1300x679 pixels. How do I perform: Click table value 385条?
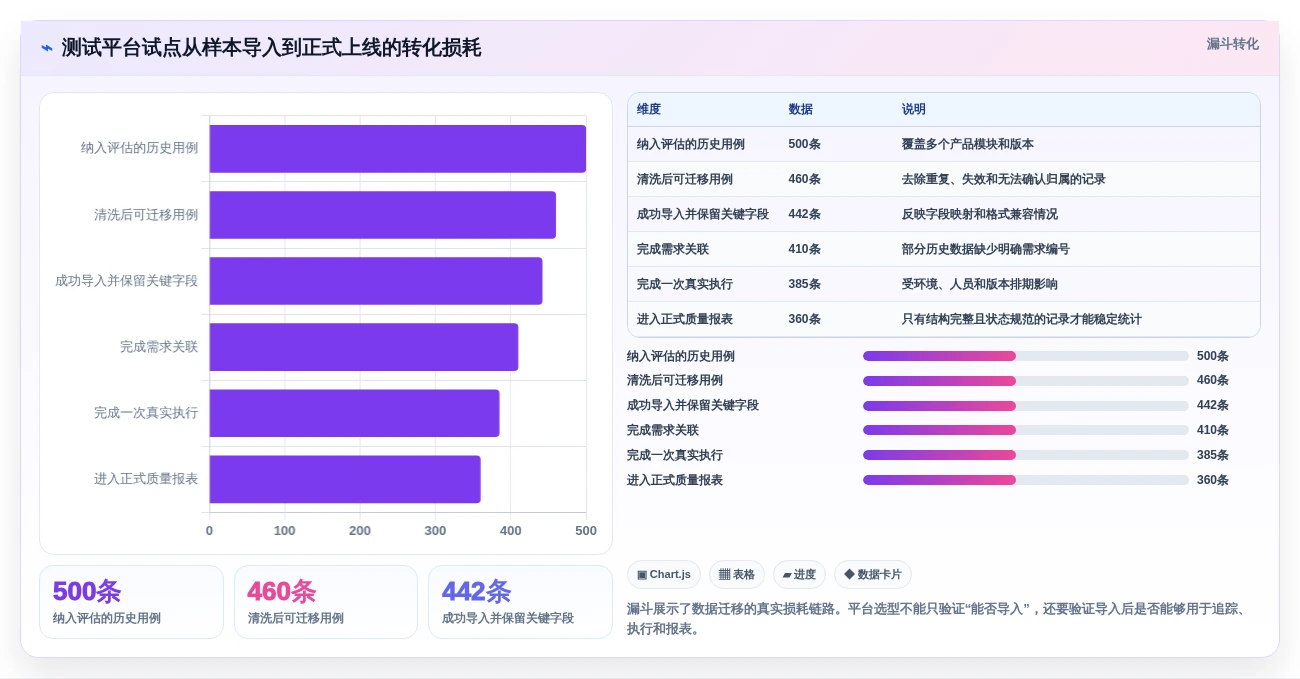coord(804,284)
